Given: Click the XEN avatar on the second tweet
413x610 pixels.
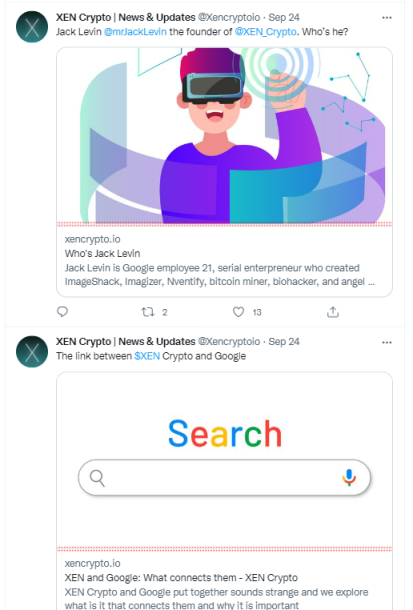Looking at the screenshot, I should tap(32, 352).
